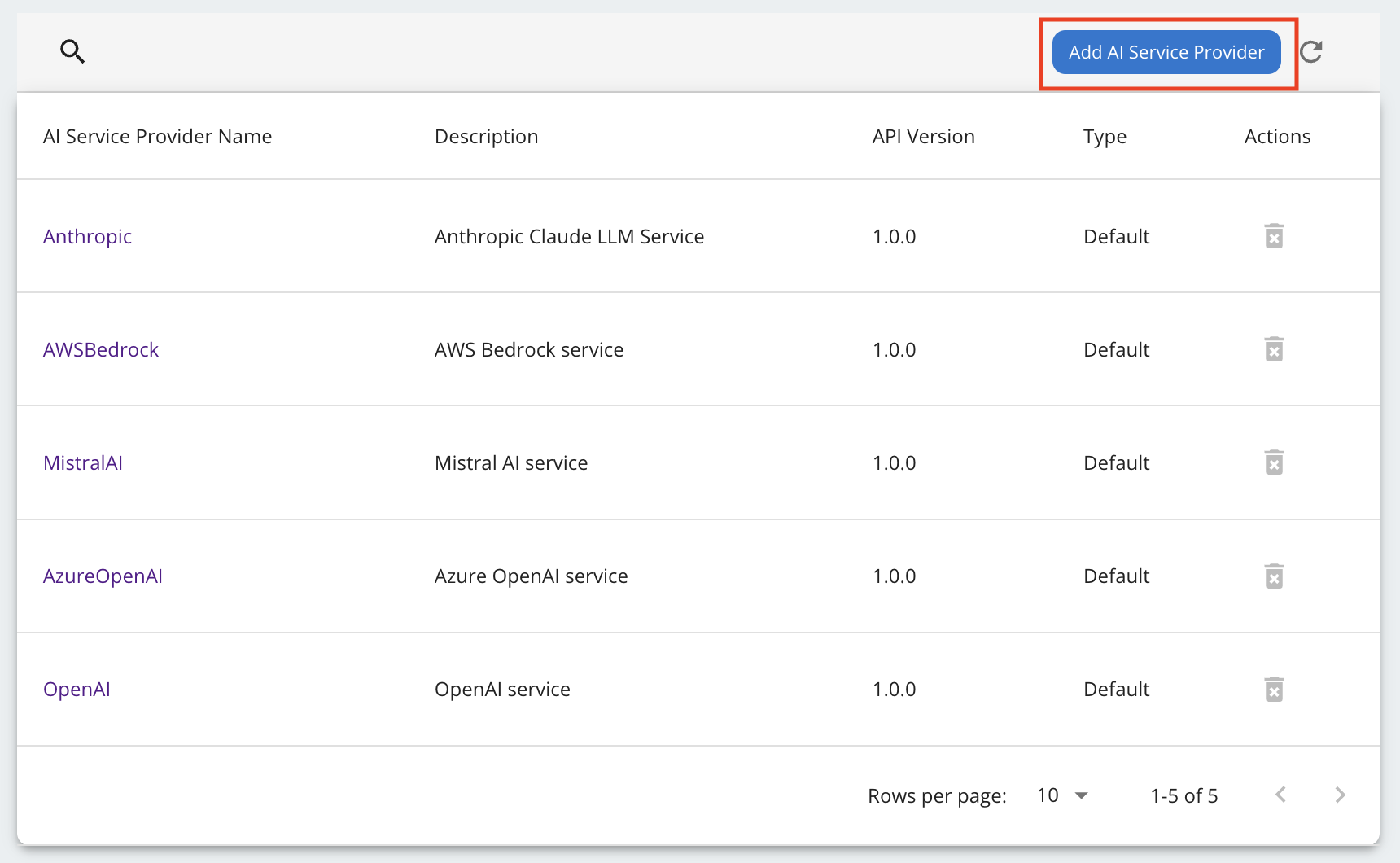Screen dimensions: 1400x863
Task: Open the OpenAI provider link
Action: (x=77, y=689)
